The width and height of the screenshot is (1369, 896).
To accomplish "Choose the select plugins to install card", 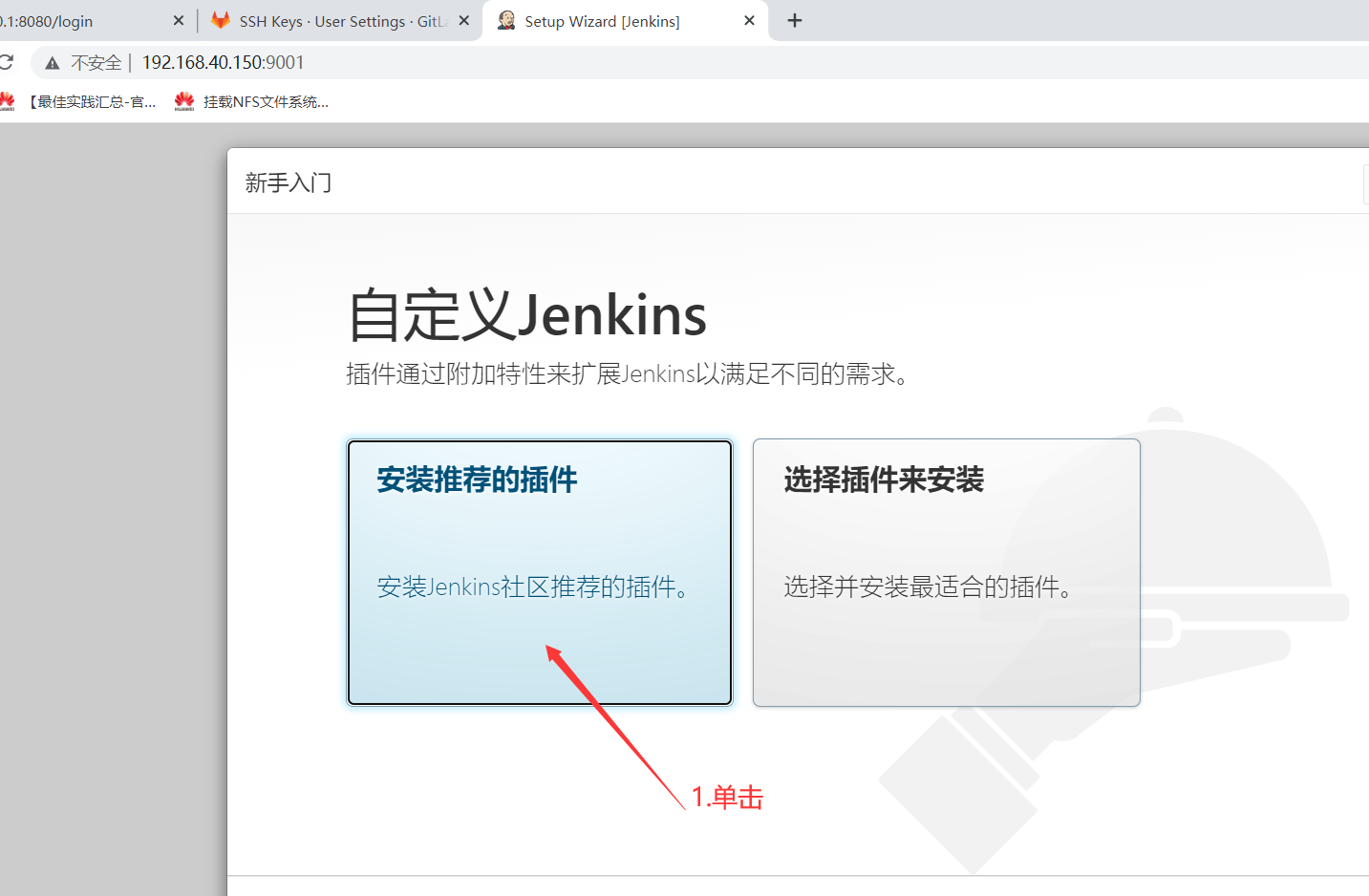I will click(947, 572).
